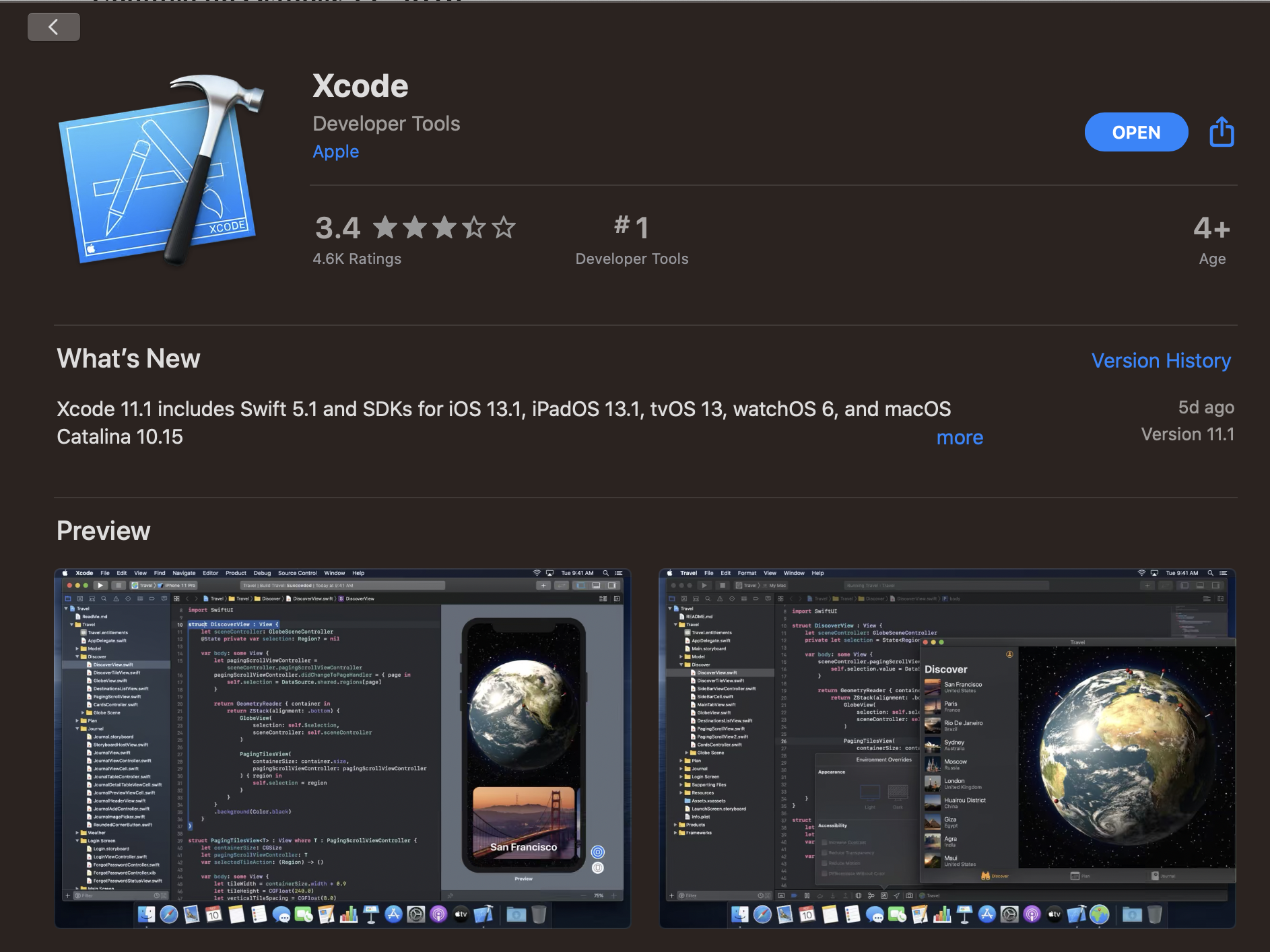Click the share icon next to OPEN
Screen dimensions: 1270x952
(1222, 132)
